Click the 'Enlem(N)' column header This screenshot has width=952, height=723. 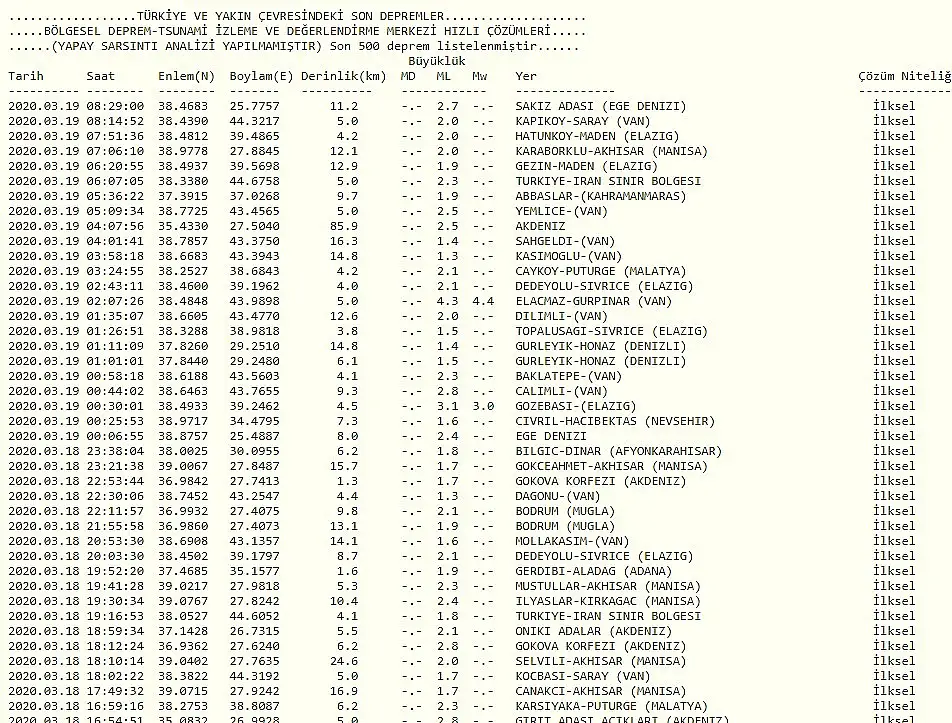186,76
